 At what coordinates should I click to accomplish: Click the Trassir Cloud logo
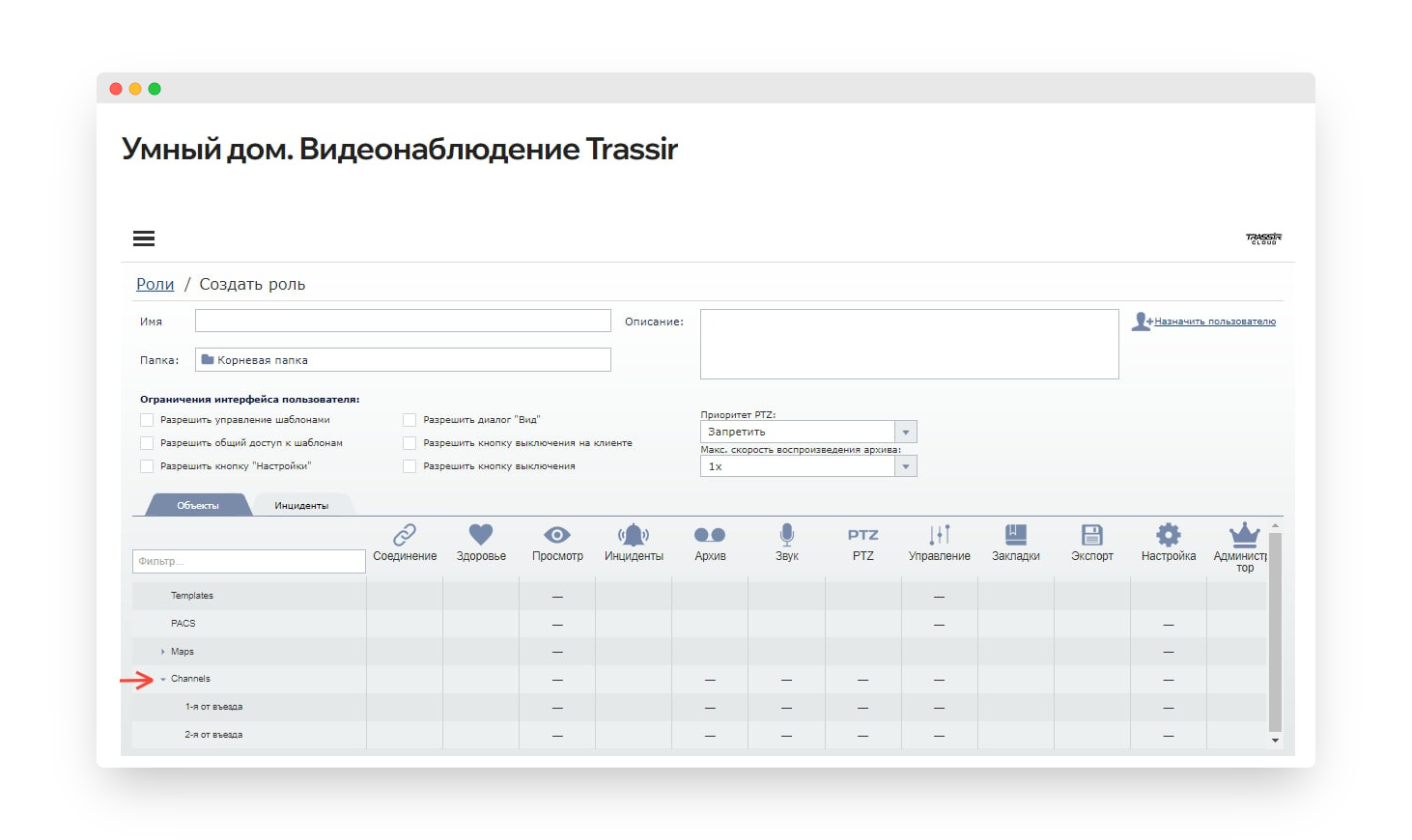pos(1263,238)
